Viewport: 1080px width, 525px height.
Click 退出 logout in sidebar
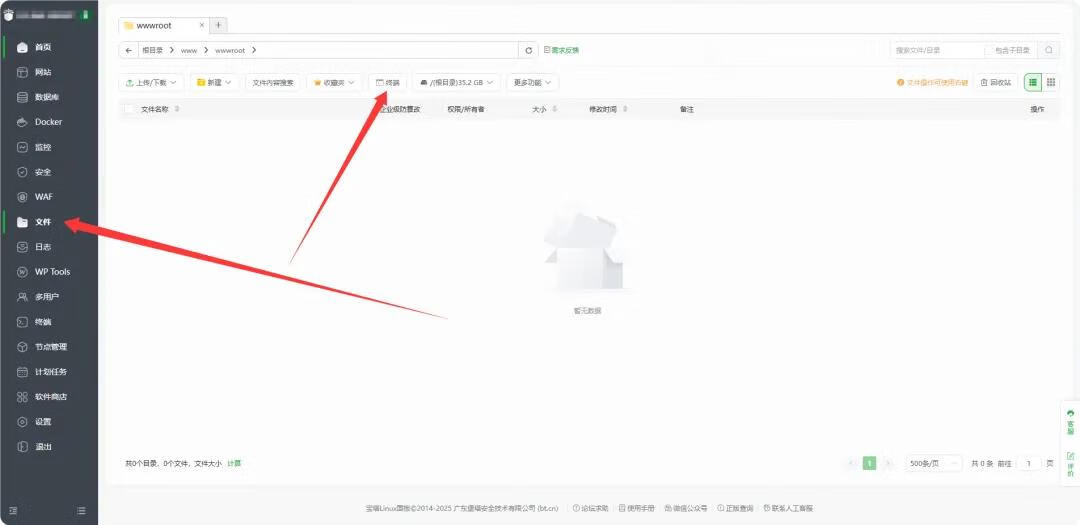click(43, 446)
